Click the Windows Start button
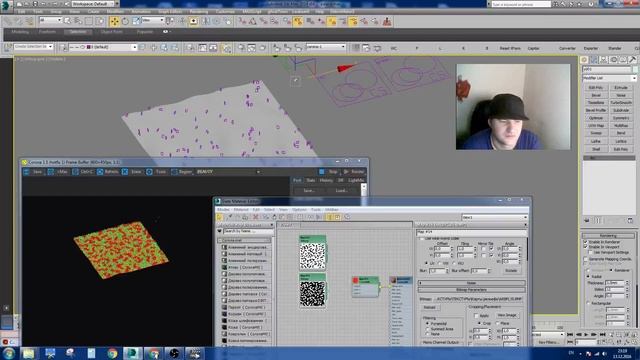The image size is (640, 360). click(9, 353)
